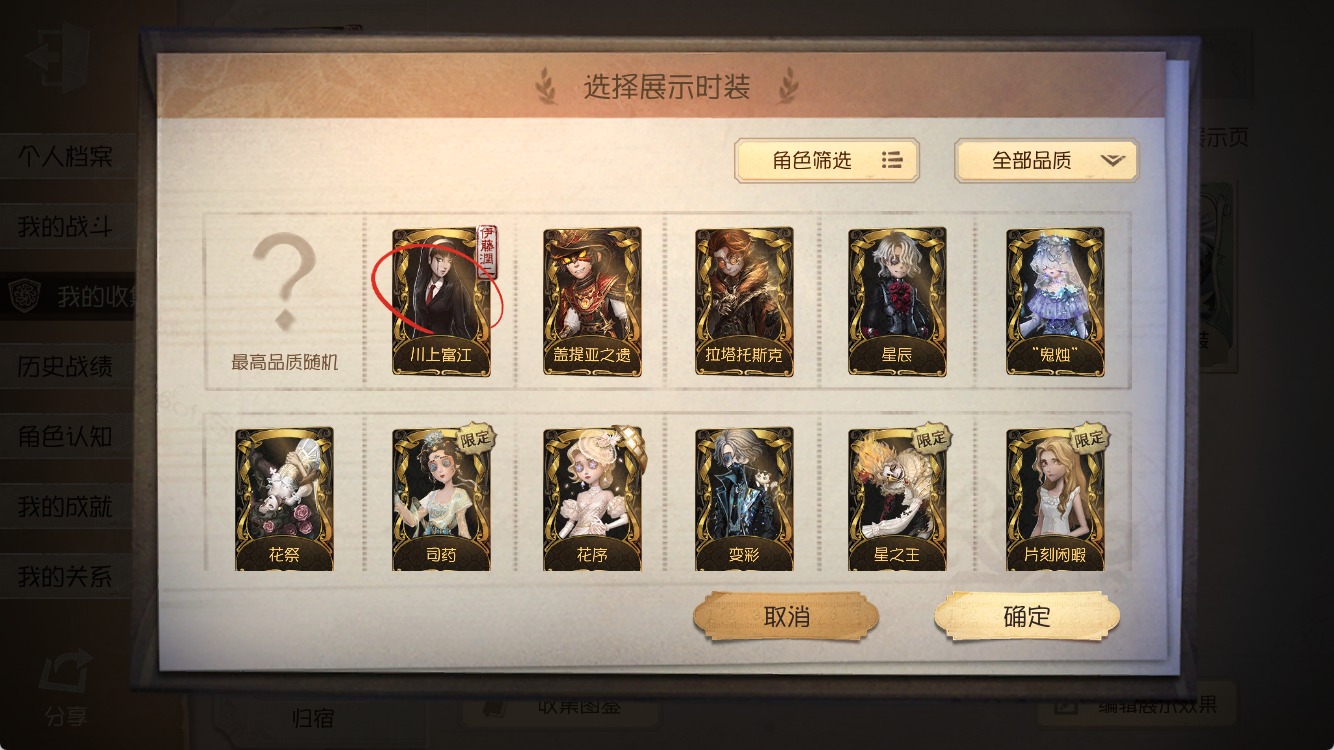The image size is (1334, 750).
Task: Choose the "鬼灿" costume card
Action: pyautogui.click(x=1055, y=301)
